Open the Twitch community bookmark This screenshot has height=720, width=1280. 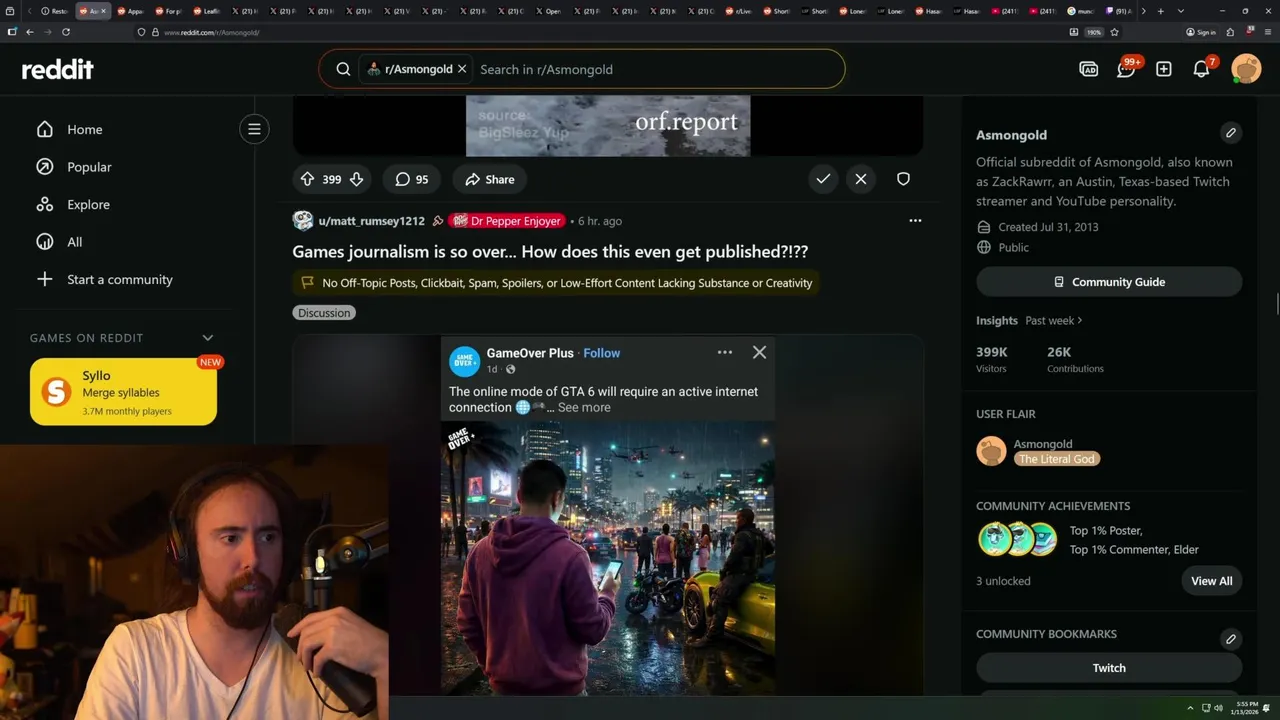click(x=1109, y=668)
